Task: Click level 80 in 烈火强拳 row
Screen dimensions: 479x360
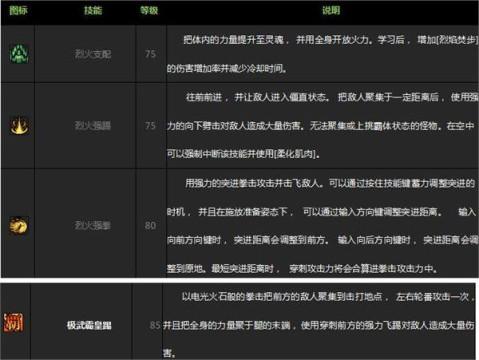Action: [150, 226]
